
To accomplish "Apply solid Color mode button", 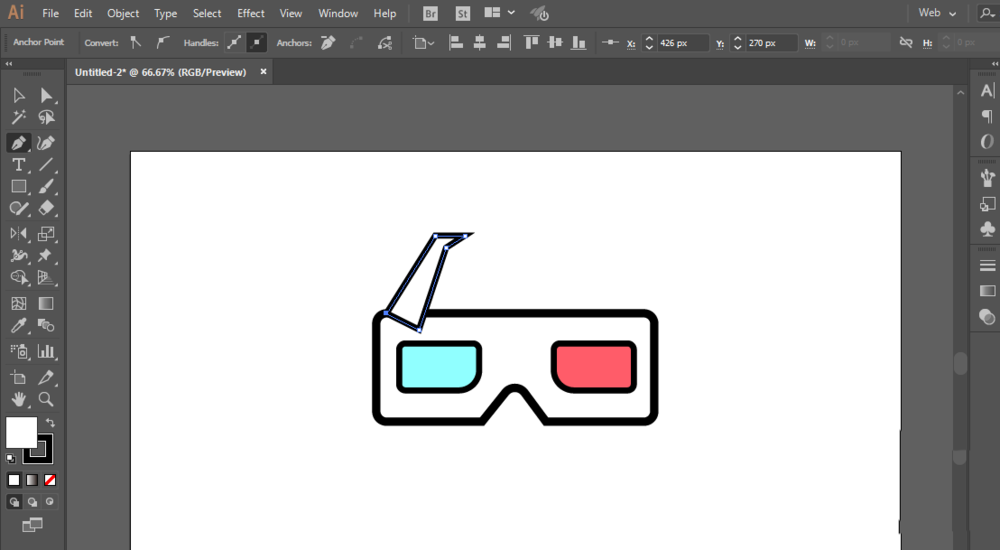I will click(x=13, y=480).
